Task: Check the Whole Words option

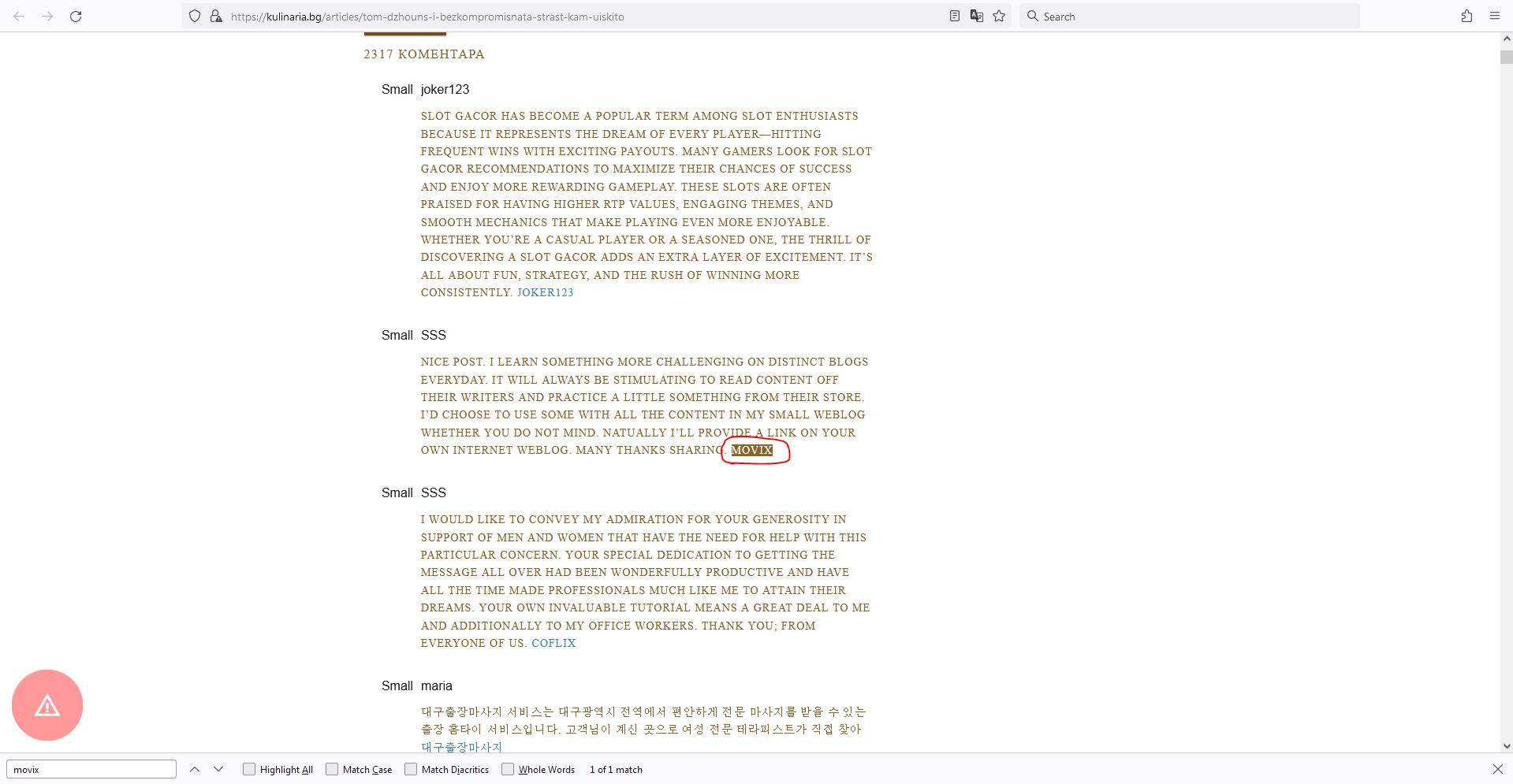Action: (508, 768)
